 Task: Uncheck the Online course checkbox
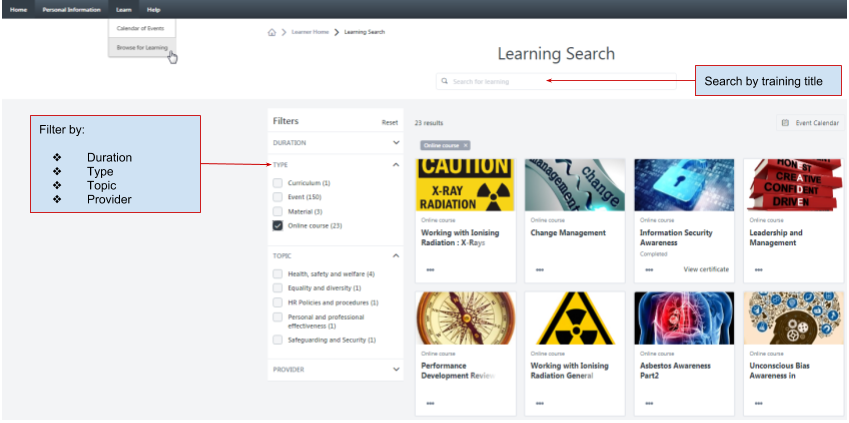(x=278, y=226)
